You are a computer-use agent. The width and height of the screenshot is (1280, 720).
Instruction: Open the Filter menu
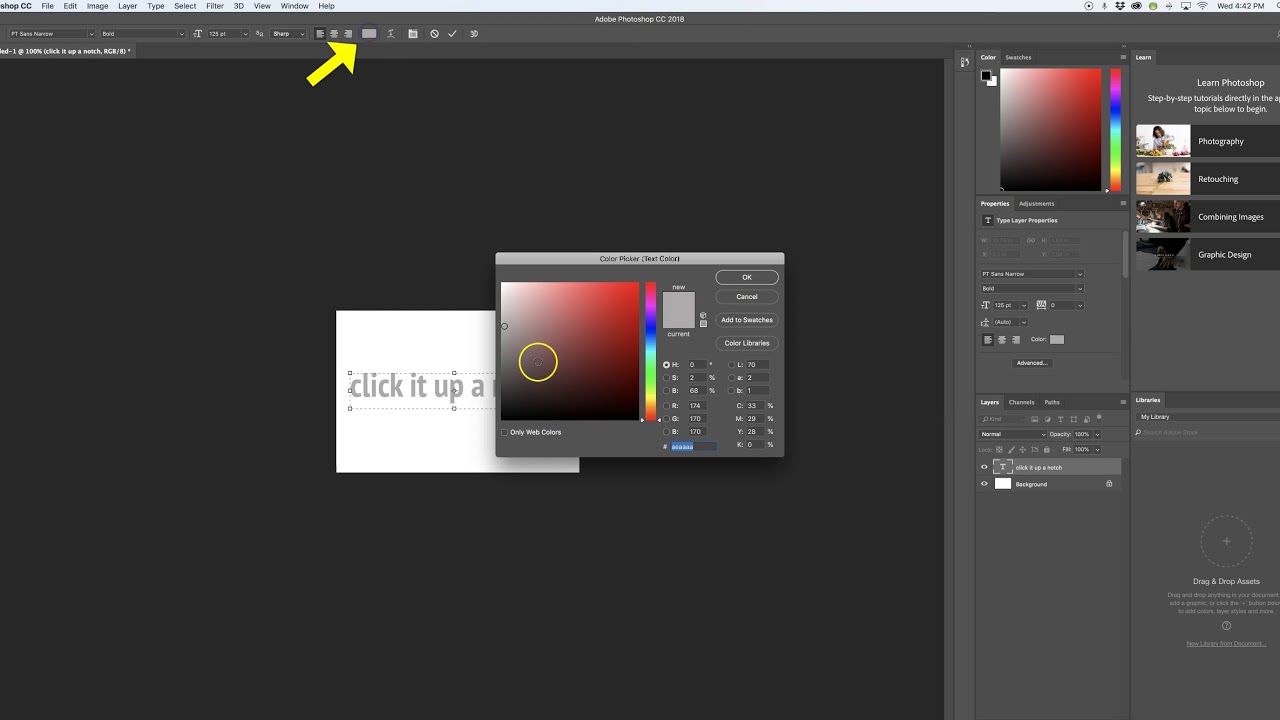(x=215, y=6)
